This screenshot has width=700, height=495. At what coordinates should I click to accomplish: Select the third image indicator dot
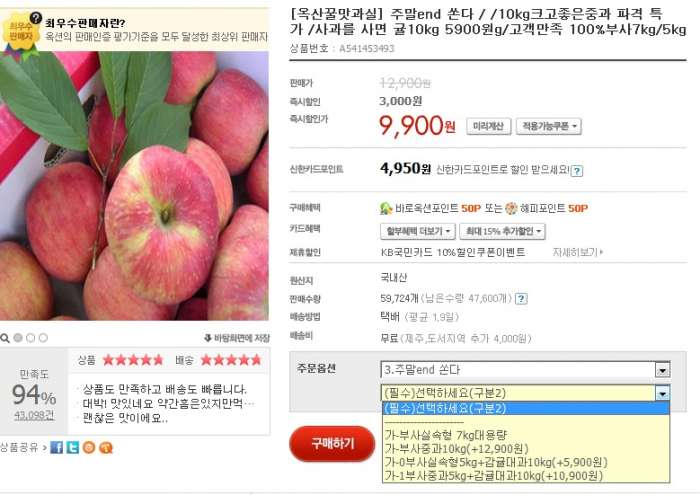click(43, 338)
